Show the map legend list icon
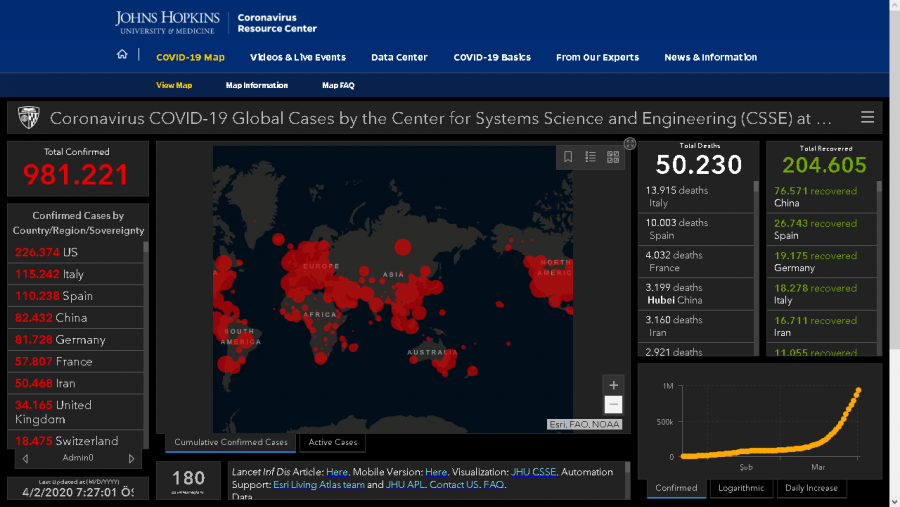900x507 pixels. tap(590, 157)
